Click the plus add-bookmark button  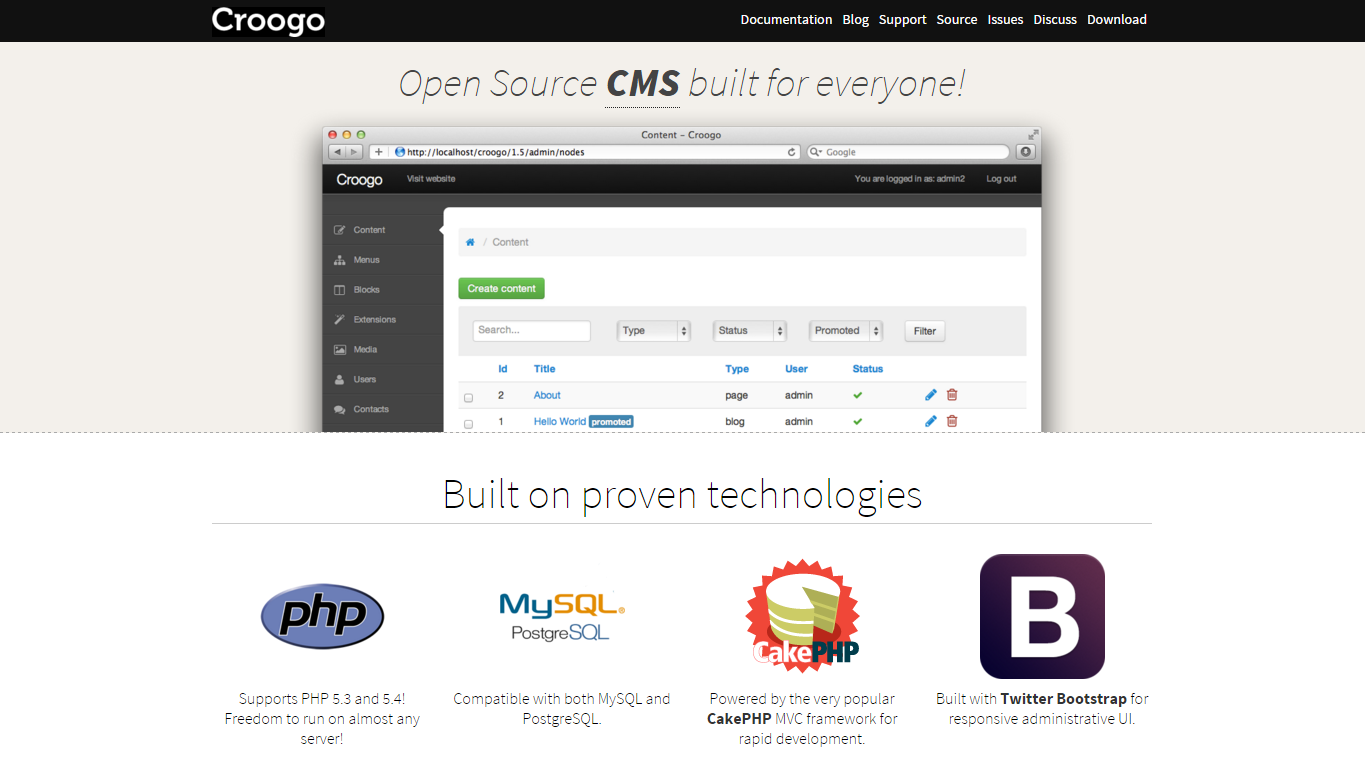(379, 152)
